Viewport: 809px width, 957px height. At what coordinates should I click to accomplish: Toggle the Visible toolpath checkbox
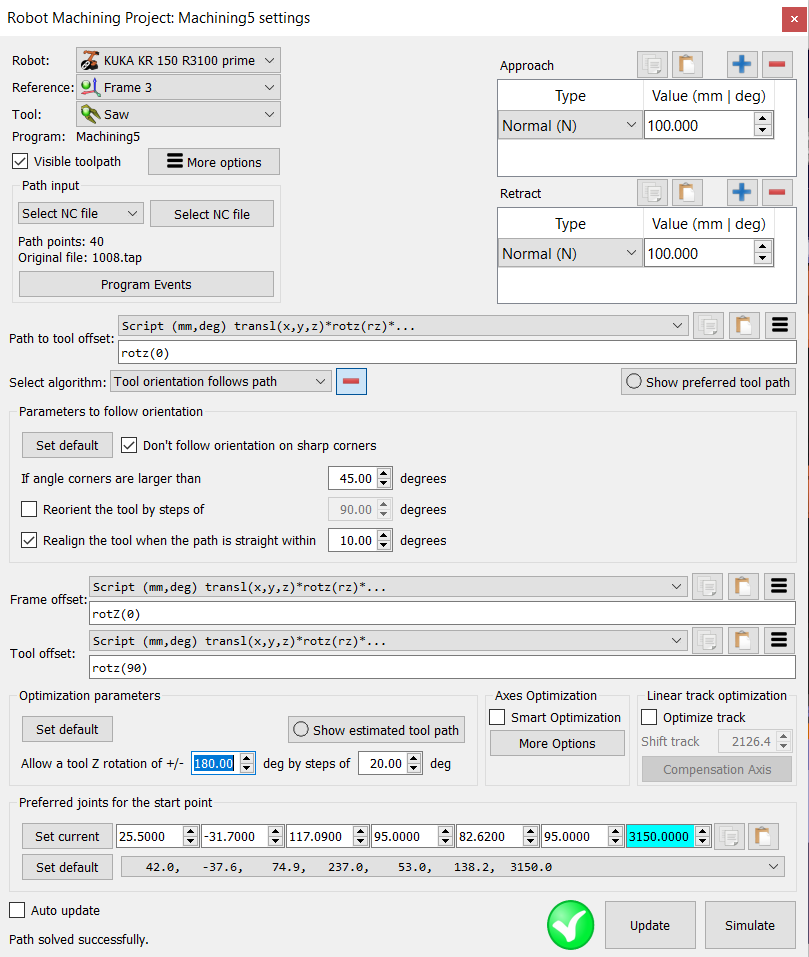pos(20,161)
